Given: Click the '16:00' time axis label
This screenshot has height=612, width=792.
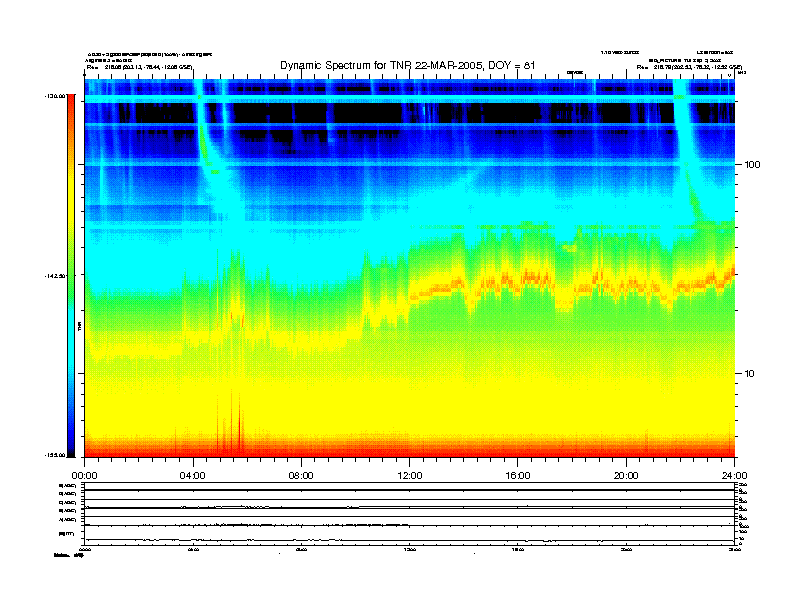Looking at the screenshot, I should click(518, 476).
